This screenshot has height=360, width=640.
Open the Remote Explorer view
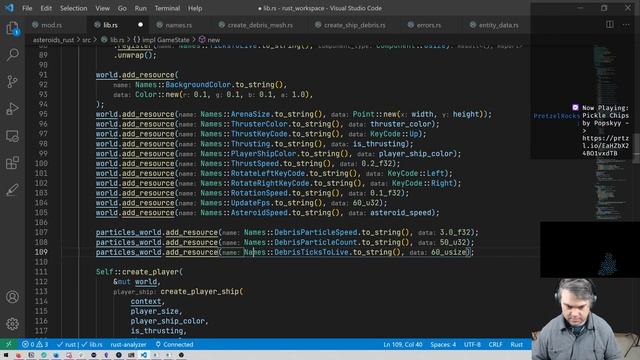pyautogui.click(x=13, y=136)
